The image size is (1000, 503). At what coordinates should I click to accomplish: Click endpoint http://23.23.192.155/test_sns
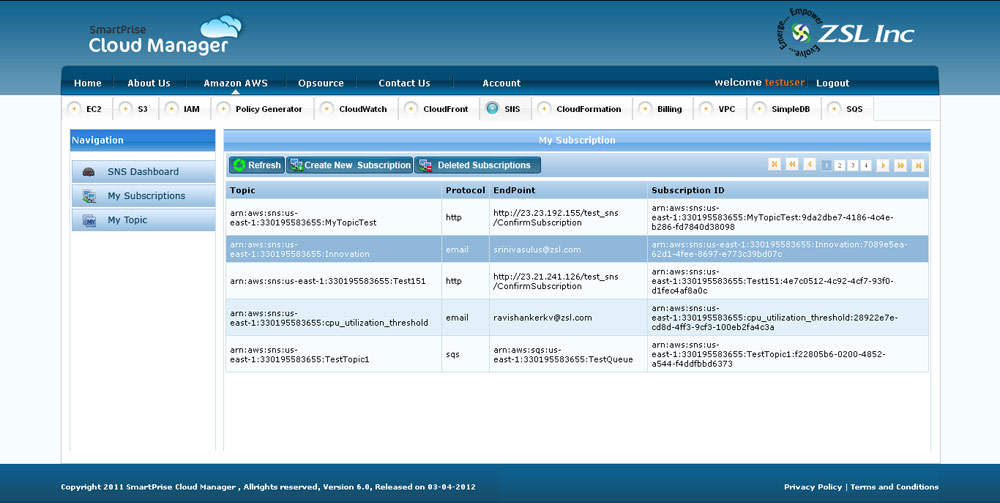(x=555, y=217)
